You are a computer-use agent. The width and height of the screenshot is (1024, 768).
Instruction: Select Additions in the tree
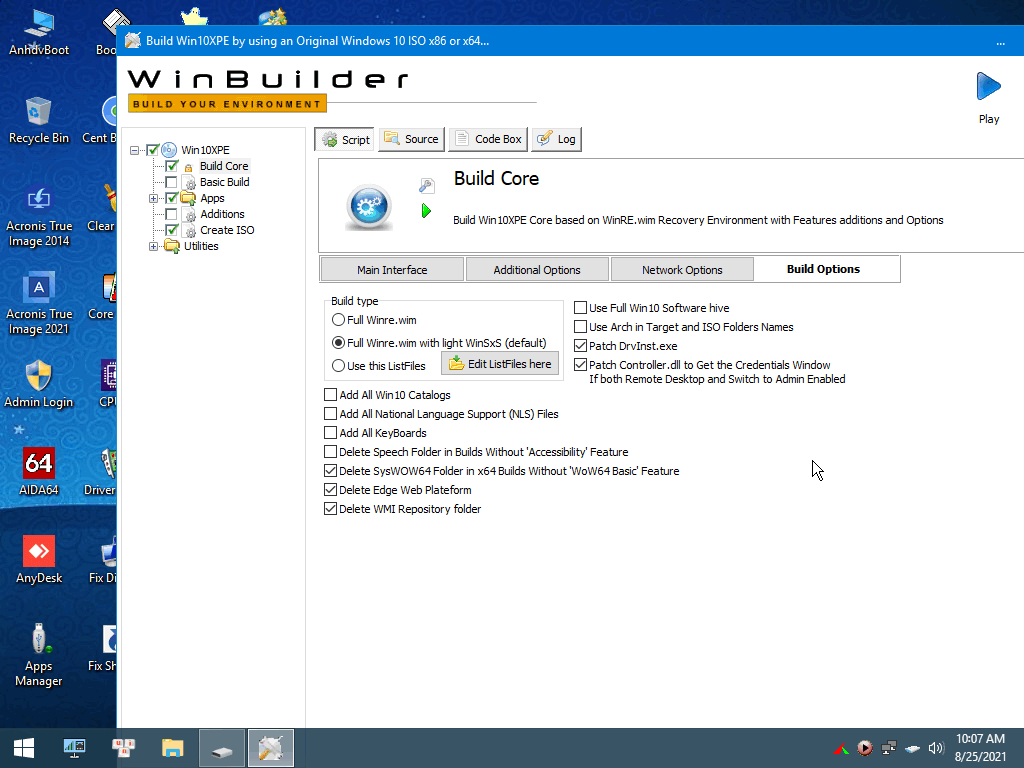[x=222, y=214]
